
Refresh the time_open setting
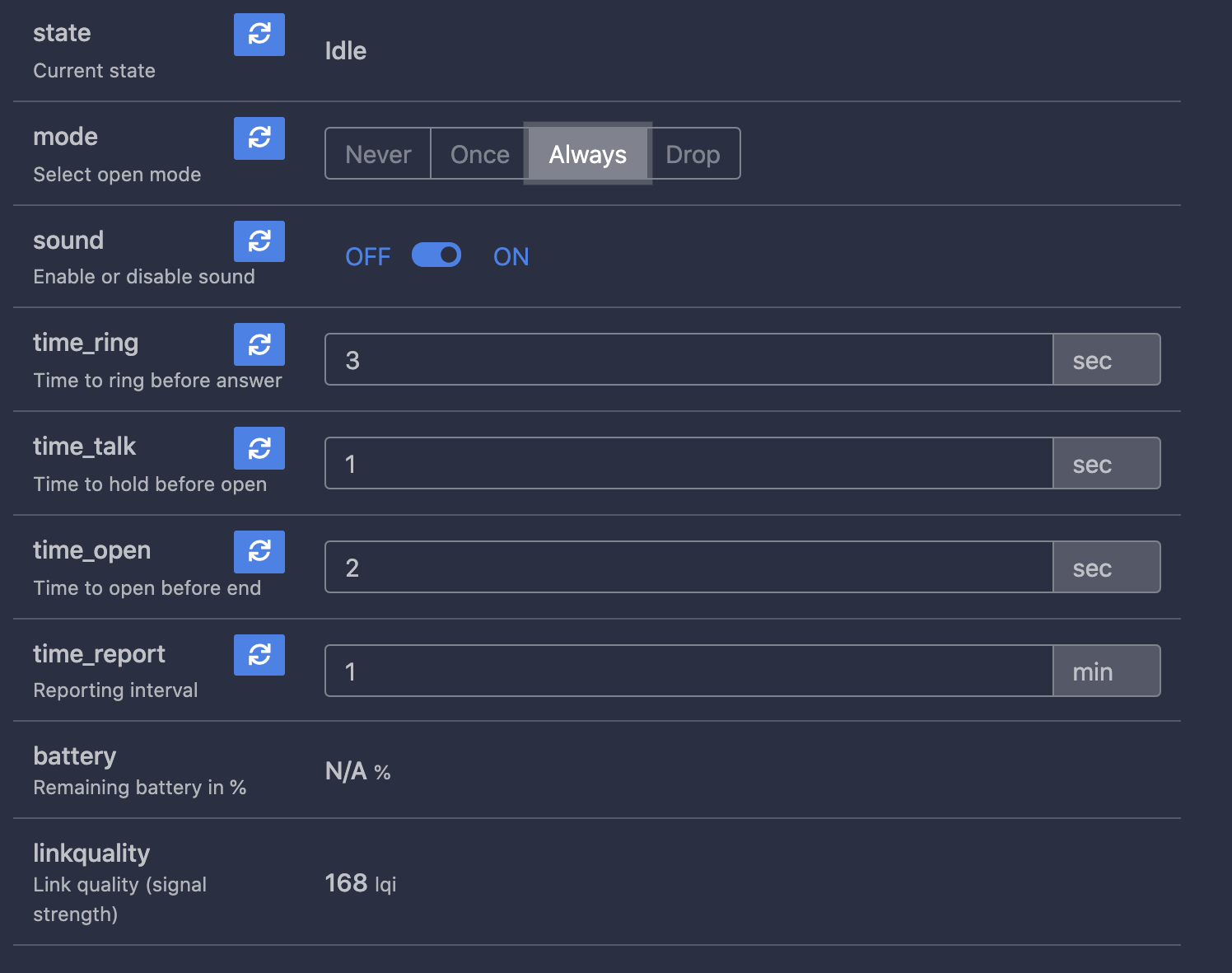[x=259, y=552]
